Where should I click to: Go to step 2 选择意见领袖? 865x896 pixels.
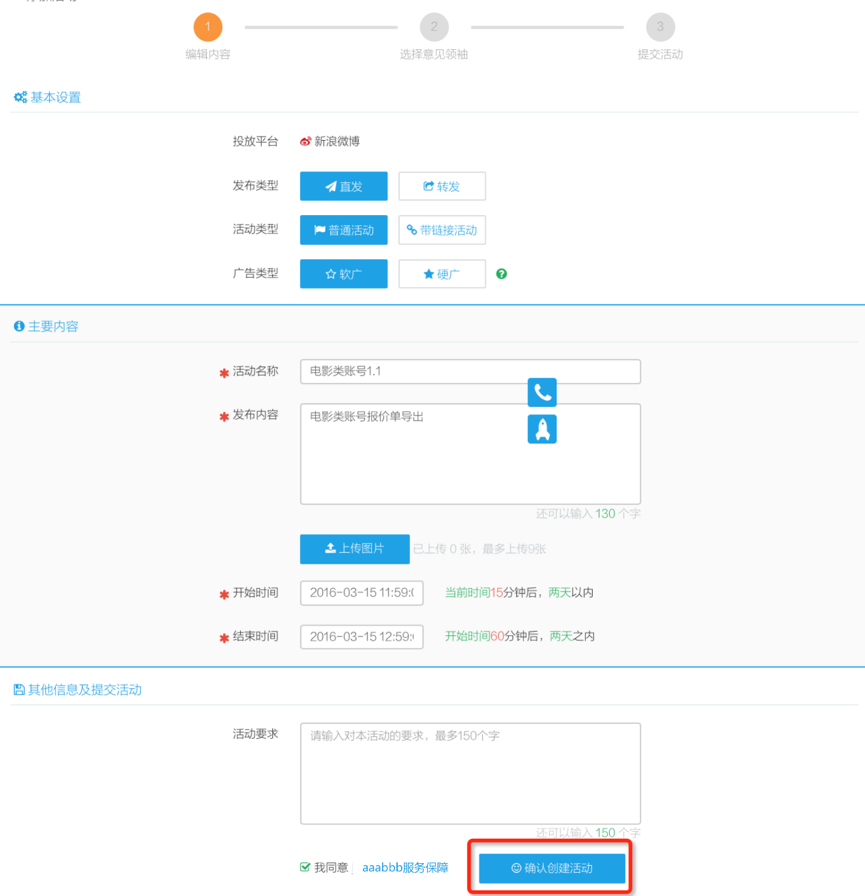(x=434, y=28)
